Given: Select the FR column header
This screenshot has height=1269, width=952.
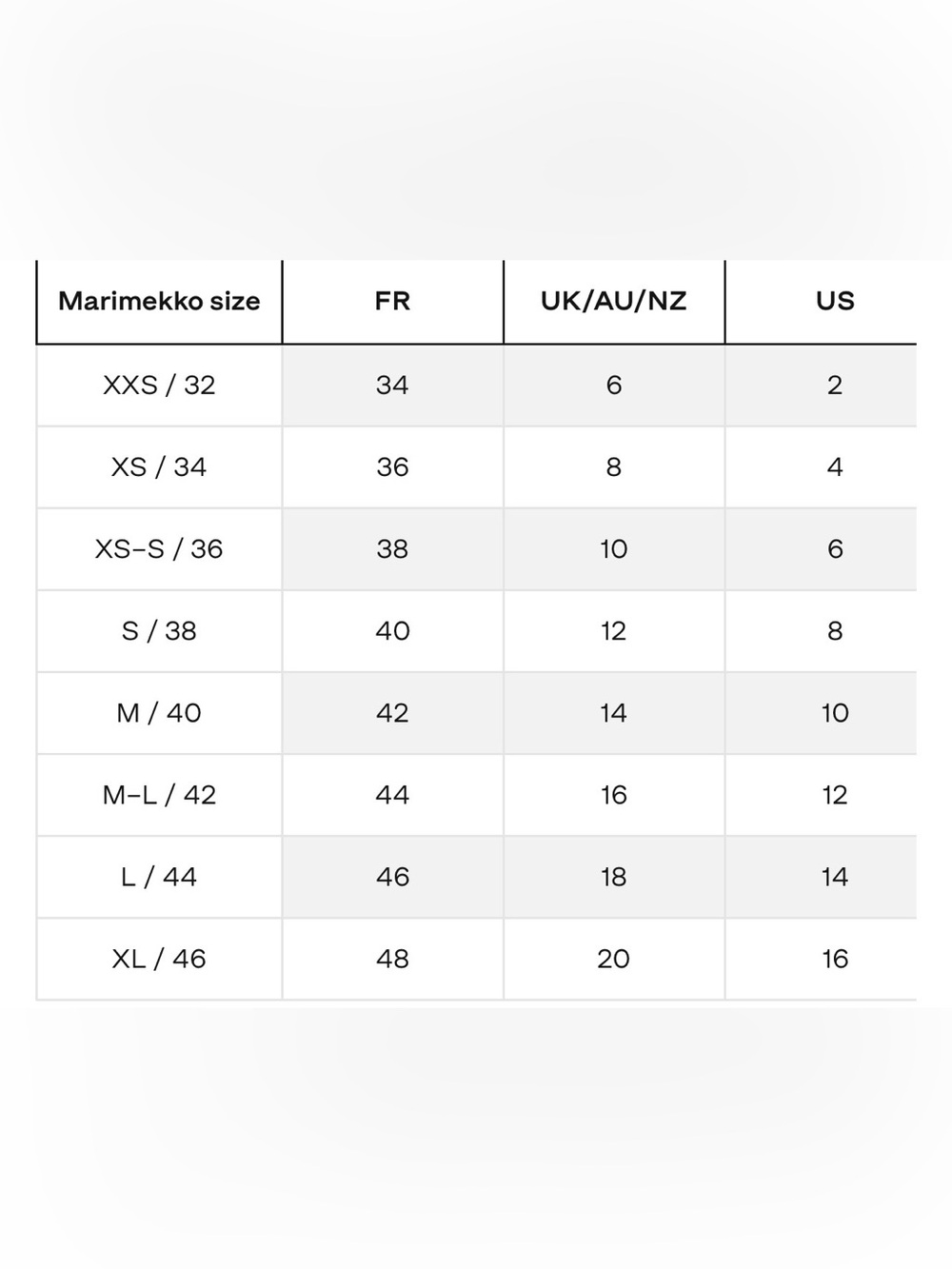Looking at the screenshot, I should [392, 301].
